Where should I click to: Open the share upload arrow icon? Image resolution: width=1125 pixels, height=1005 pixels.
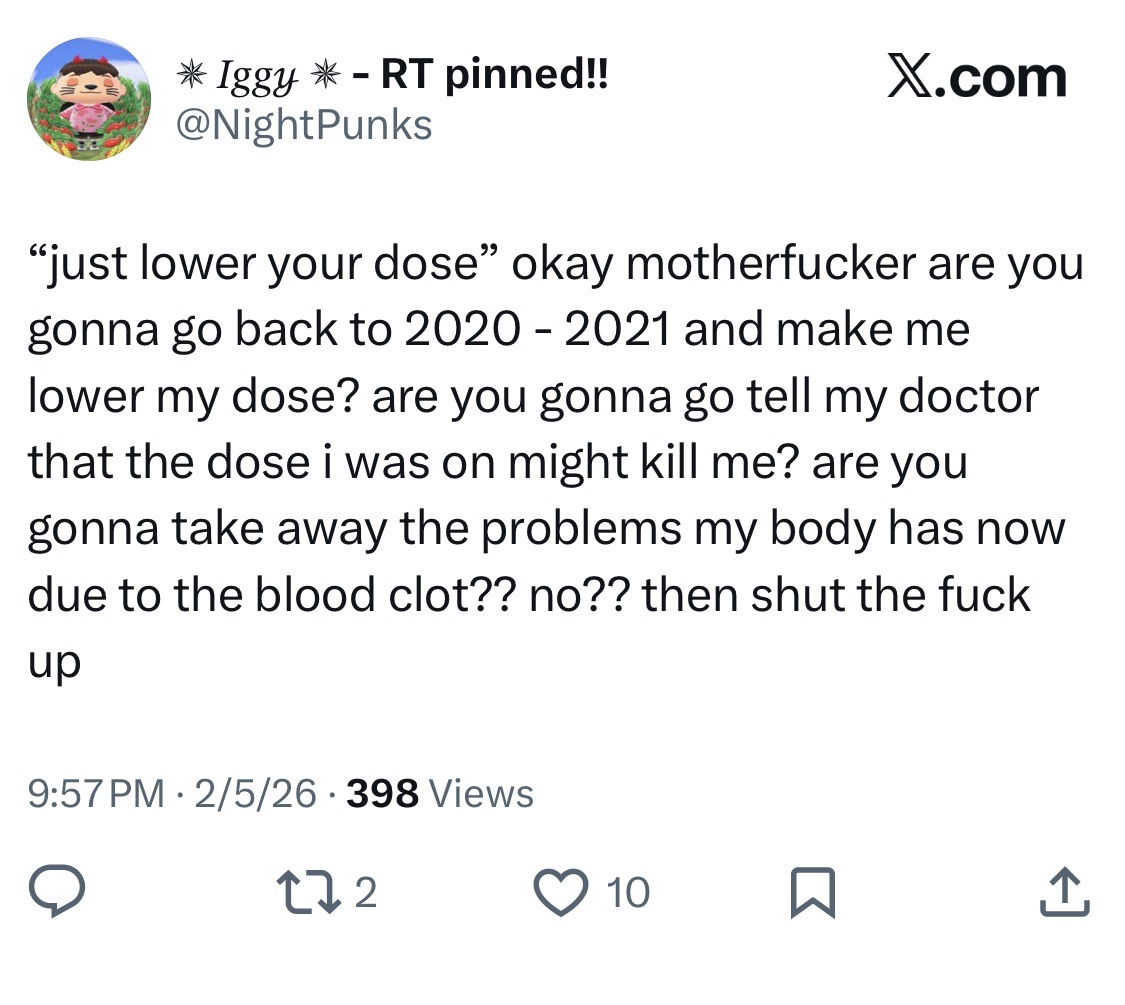1065,892
